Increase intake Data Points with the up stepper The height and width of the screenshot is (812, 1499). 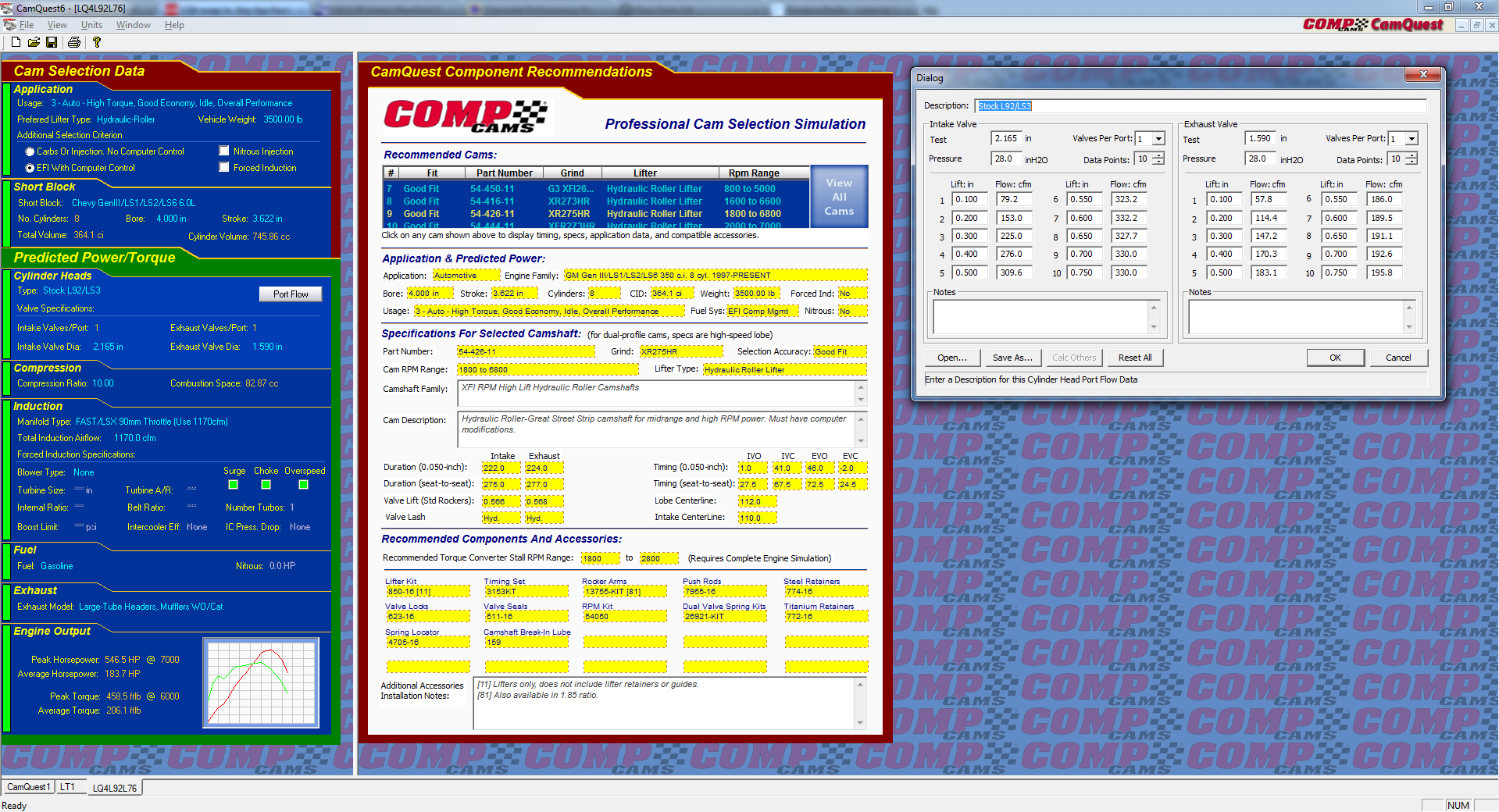pos(1157,155)
